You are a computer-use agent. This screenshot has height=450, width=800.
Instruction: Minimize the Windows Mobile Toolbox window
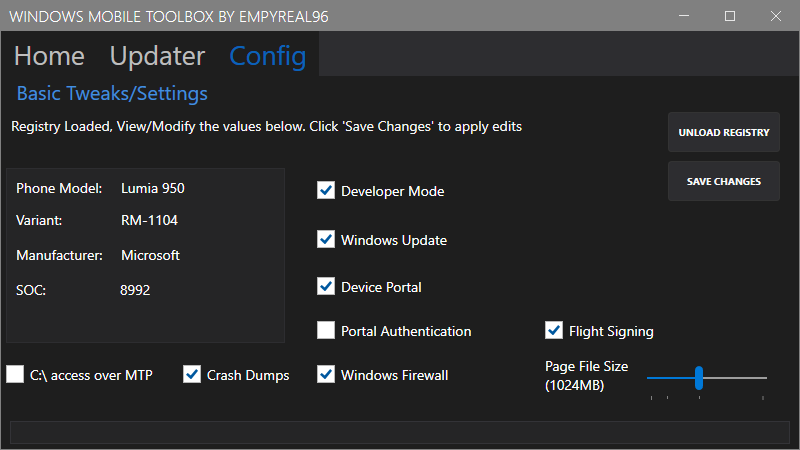(684, 16)
